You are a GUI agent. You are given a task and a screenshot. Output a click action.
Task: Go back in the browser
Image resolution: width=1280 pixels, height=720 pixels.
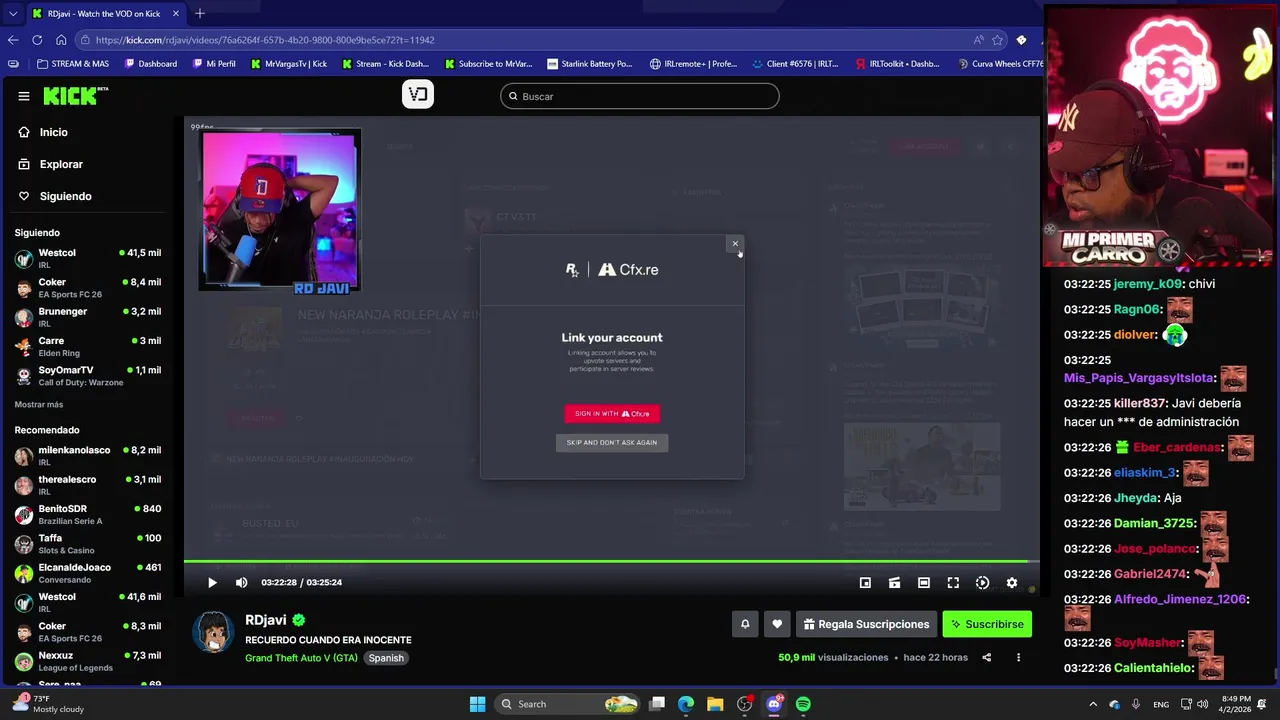coord(13,40)
